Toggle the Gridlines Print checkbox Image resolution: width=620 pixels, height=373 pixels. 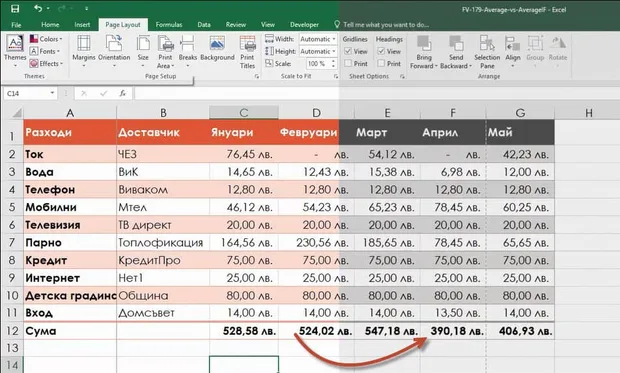tap(348, 63)
